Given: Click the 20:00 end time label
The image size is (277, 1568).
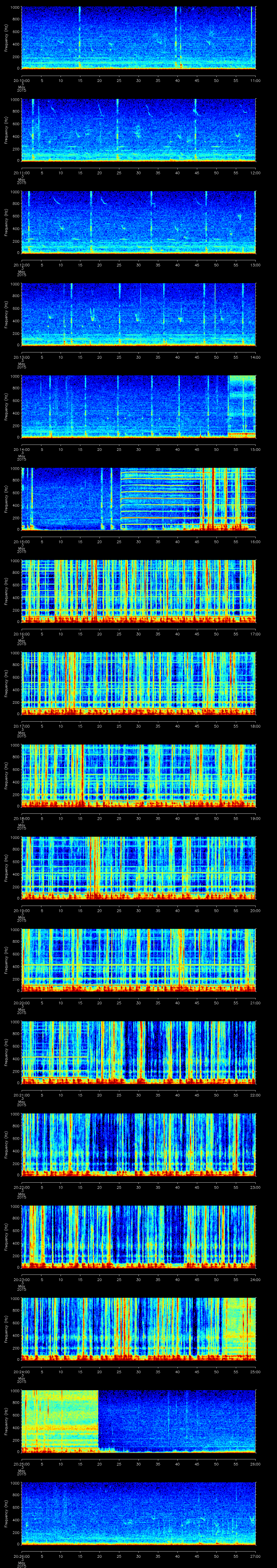Looking at the screenshot, I should click(x=255, y=910).
